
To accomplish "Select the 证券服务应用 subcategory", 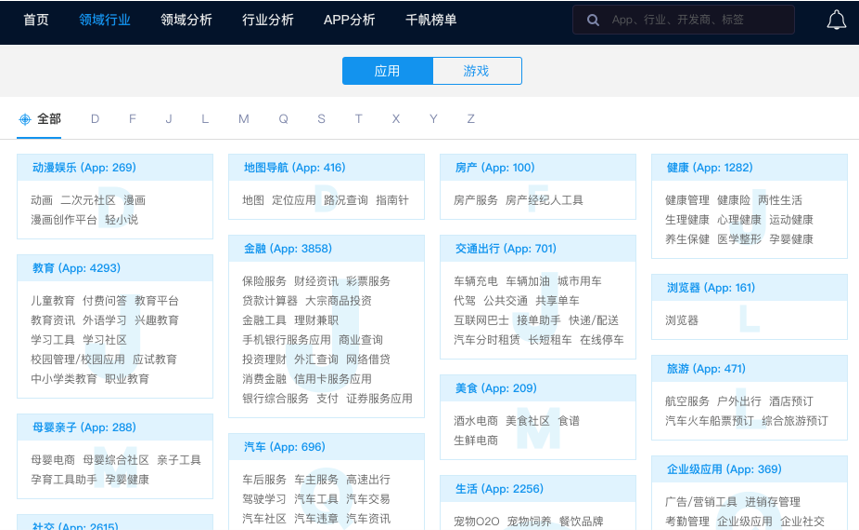I will [379, 398].
